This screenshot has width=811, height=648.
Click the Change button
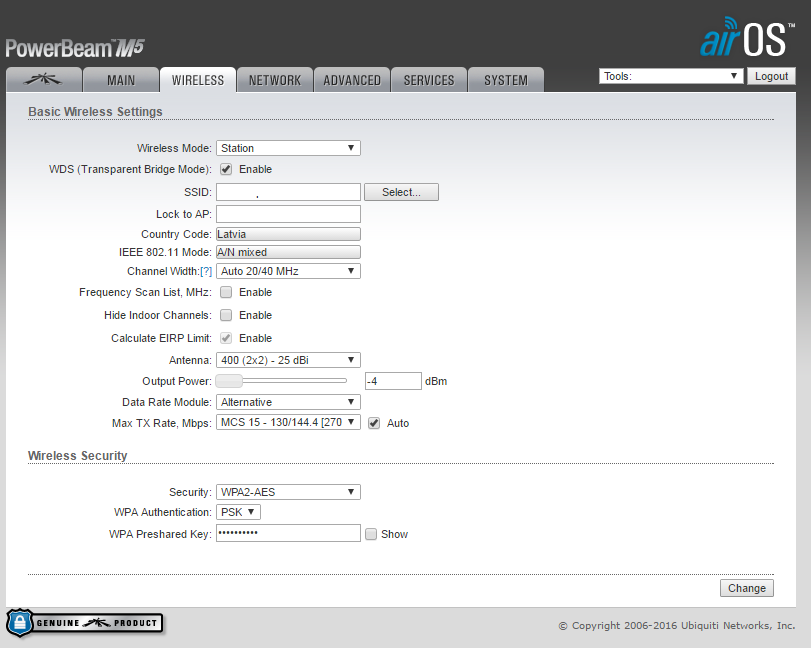(x=747, y=588)
